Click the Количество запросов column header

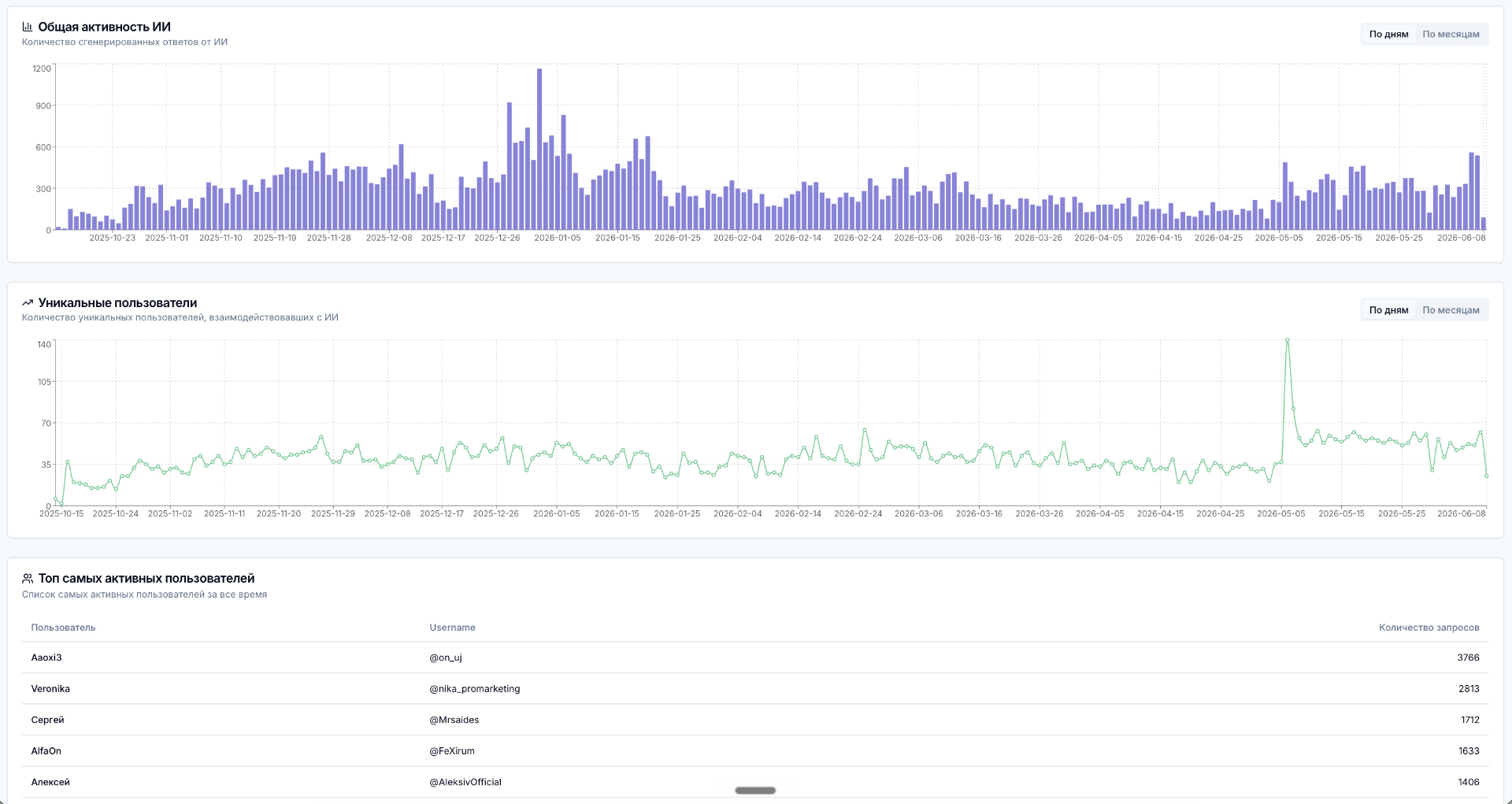pyautogui.click(x=1429, y=628)
